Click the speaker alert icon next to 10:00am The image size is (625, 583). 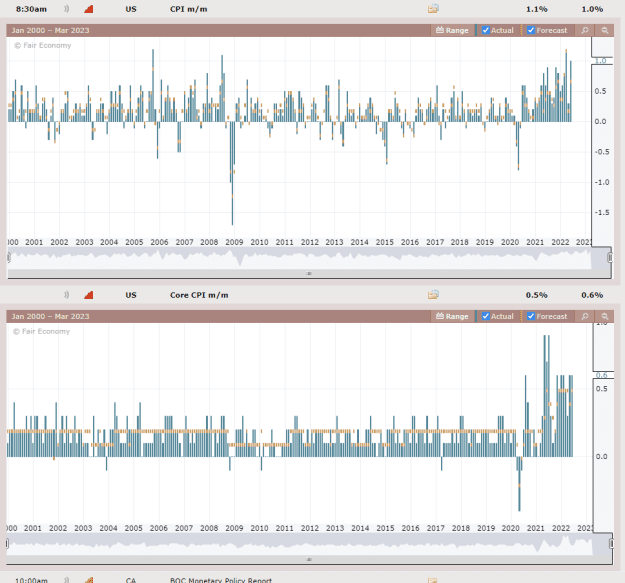pos(66,580)
